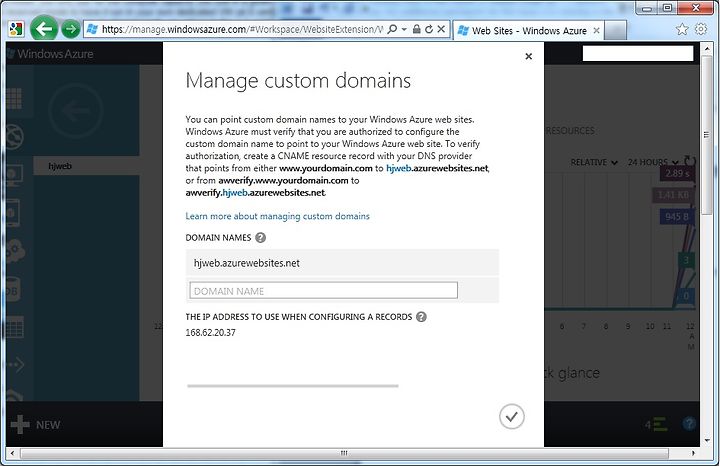
Task: Refresh the page with the reload icon
Action: (429, 29)
